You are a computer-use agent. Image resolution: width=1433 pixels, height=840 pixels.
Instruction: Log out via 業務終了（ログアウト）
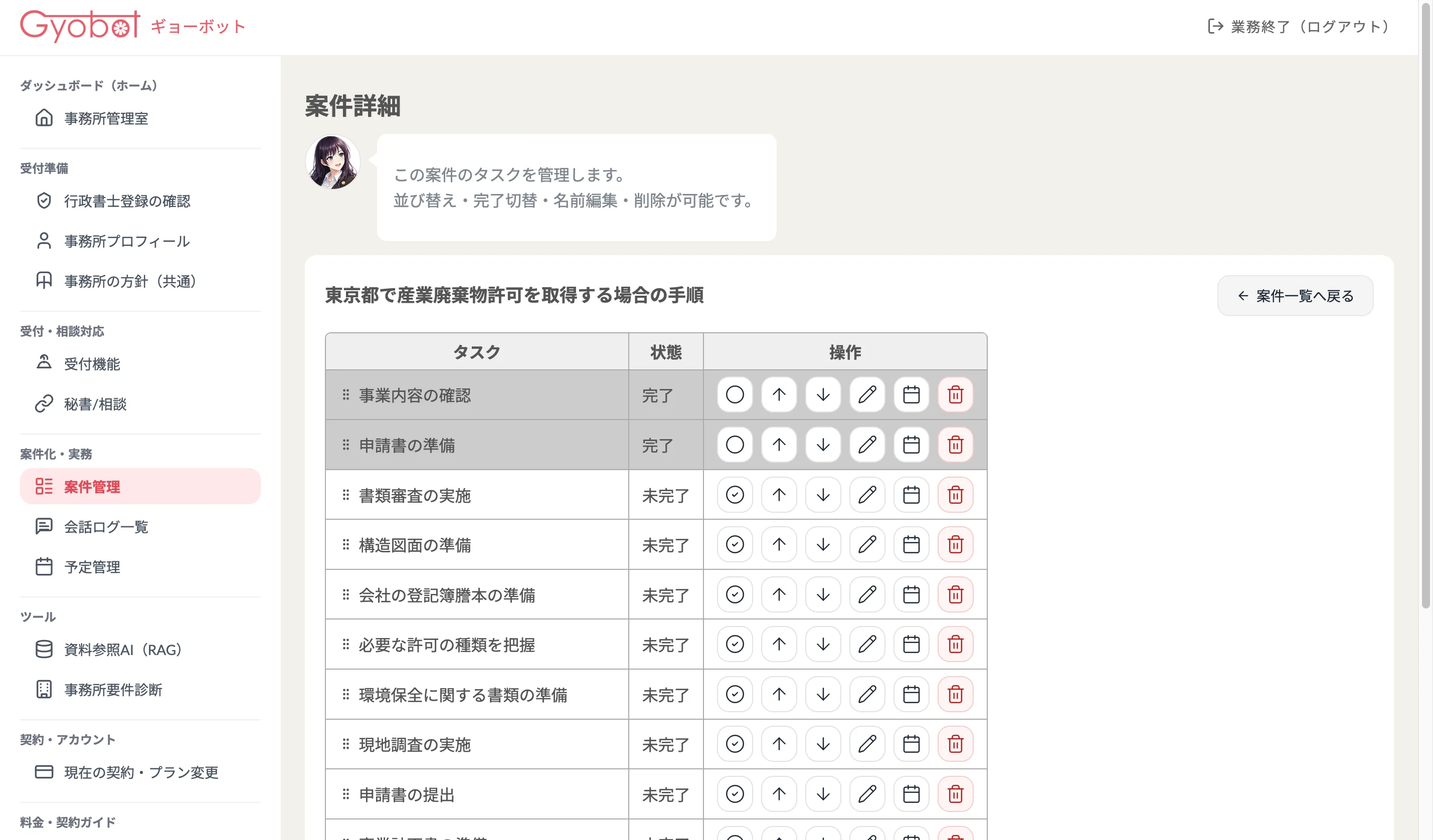(x=1299, y=27)
